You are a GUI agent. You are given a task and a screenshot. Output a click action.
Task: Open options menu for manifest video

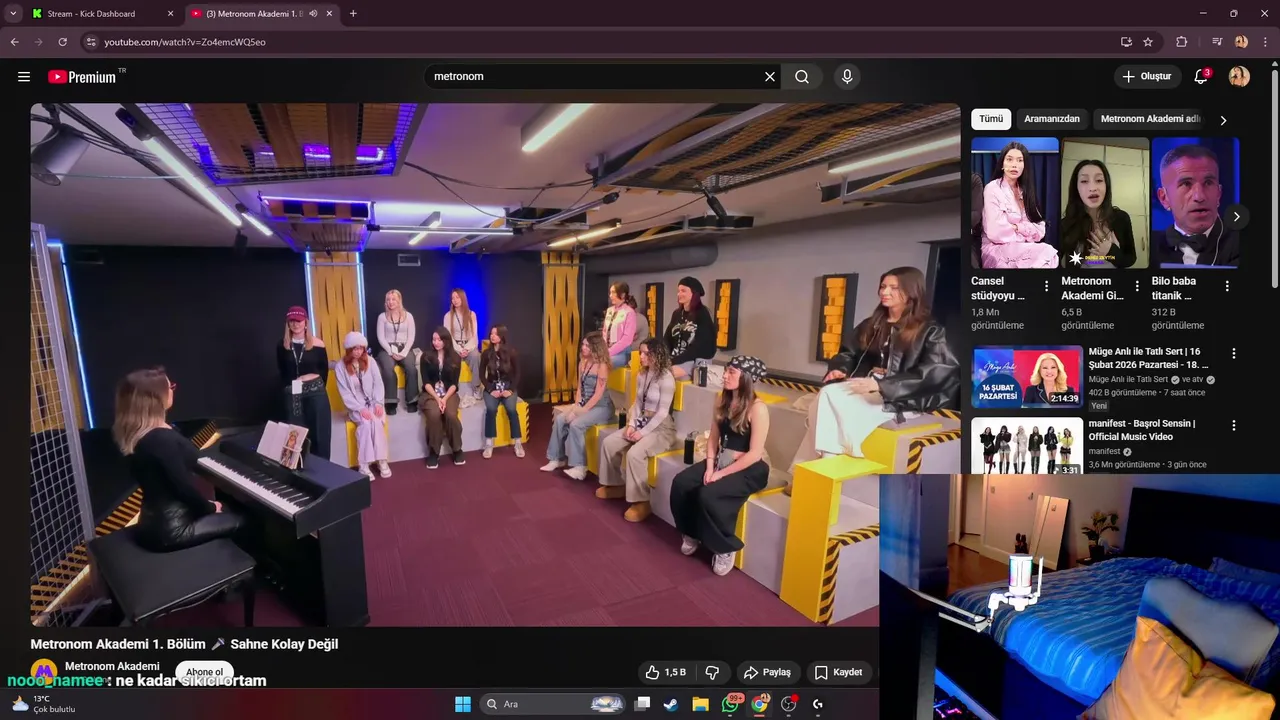[x=1233, y=425]
